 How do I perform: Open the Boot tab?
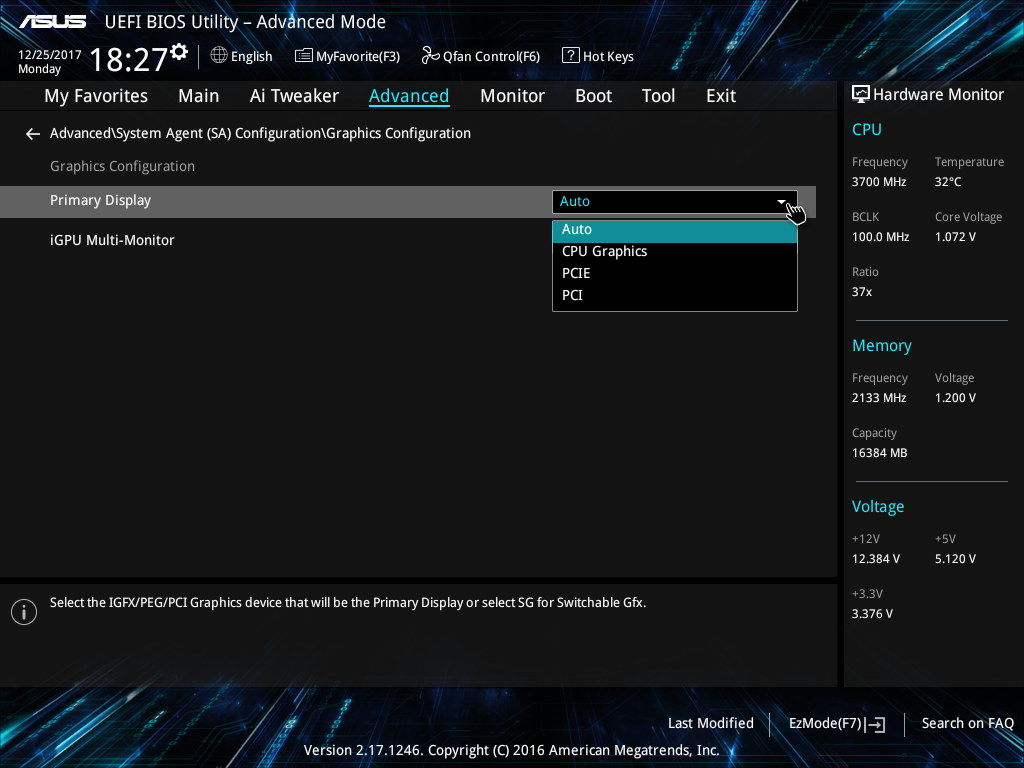(x=593, y=96)
